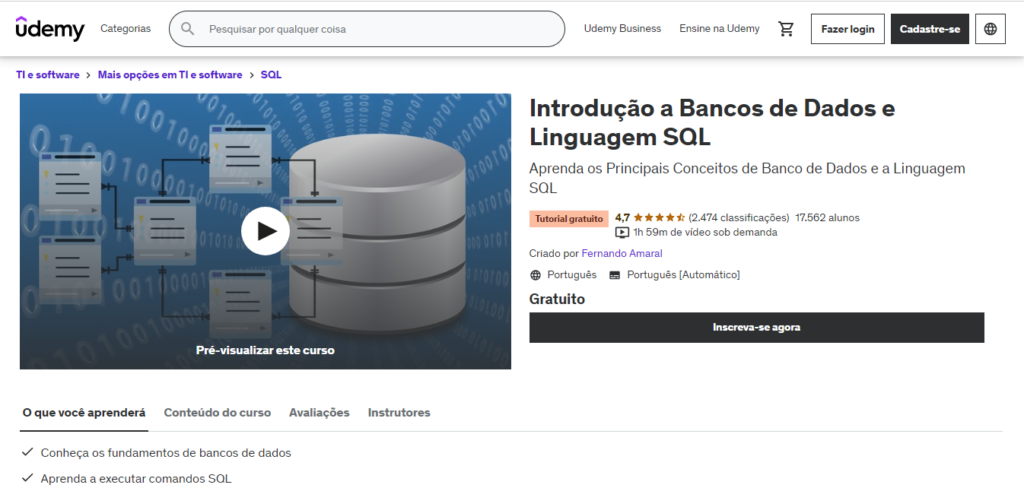The width and height of the screenshot is (1024, 488).
Task: Open Ensine na Udemy link
Action: pos(719,29)
